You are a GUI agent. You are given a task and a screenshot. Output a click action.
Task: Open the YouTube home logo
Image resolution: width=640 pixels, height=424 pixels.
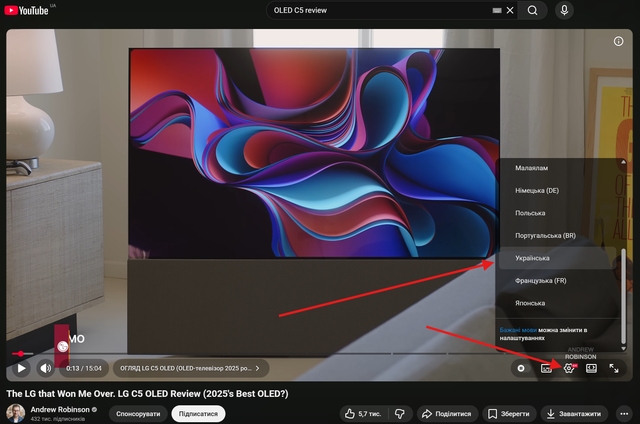[x=27, y=10]
